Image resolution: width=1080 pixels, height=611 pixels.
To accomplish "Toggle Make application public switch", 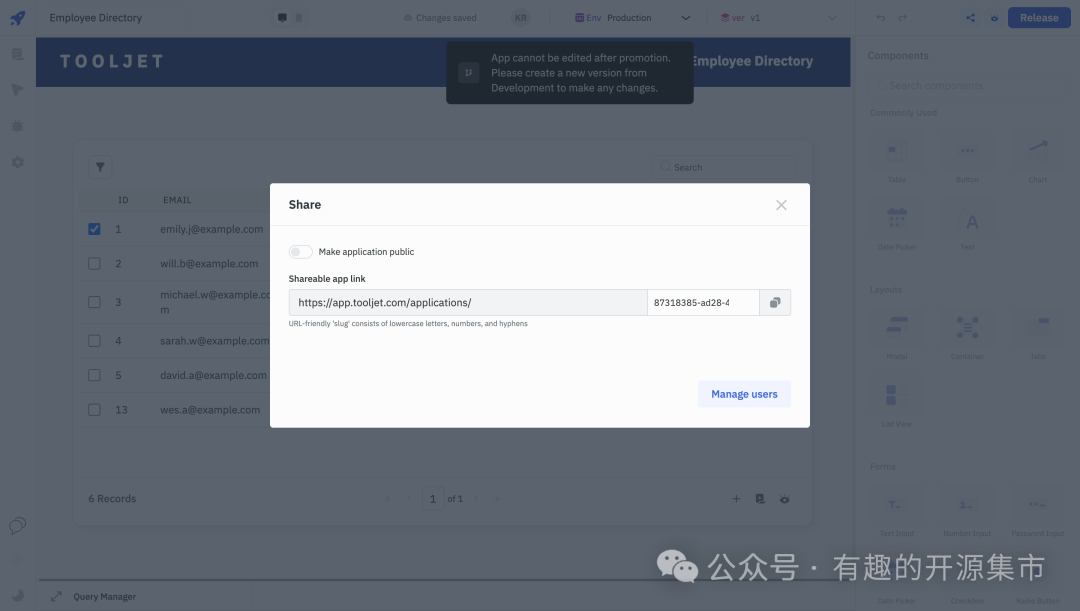I will coord(300,252).
